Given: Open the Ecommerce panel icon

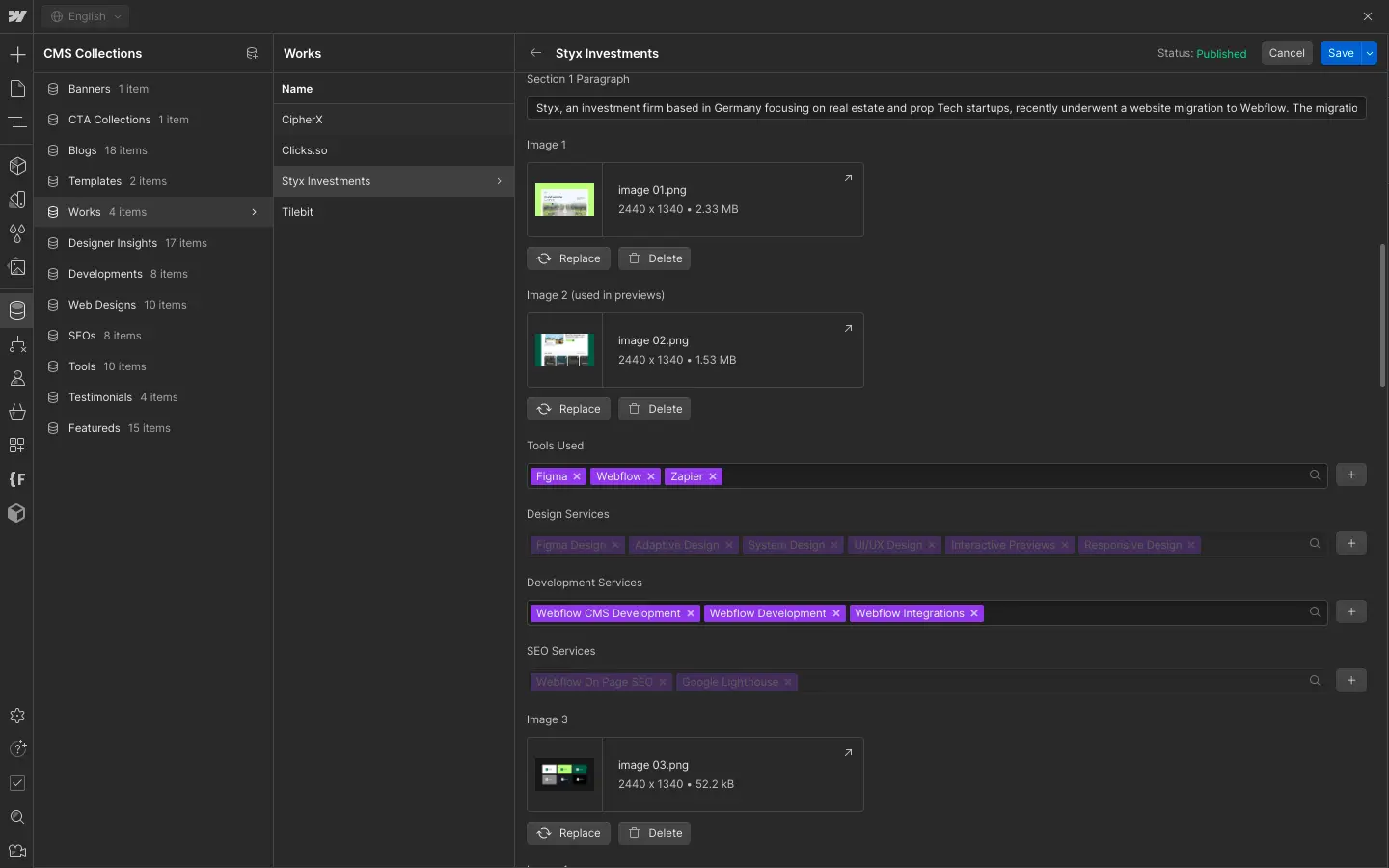Looking at the screenshot, I should (16, 412).
